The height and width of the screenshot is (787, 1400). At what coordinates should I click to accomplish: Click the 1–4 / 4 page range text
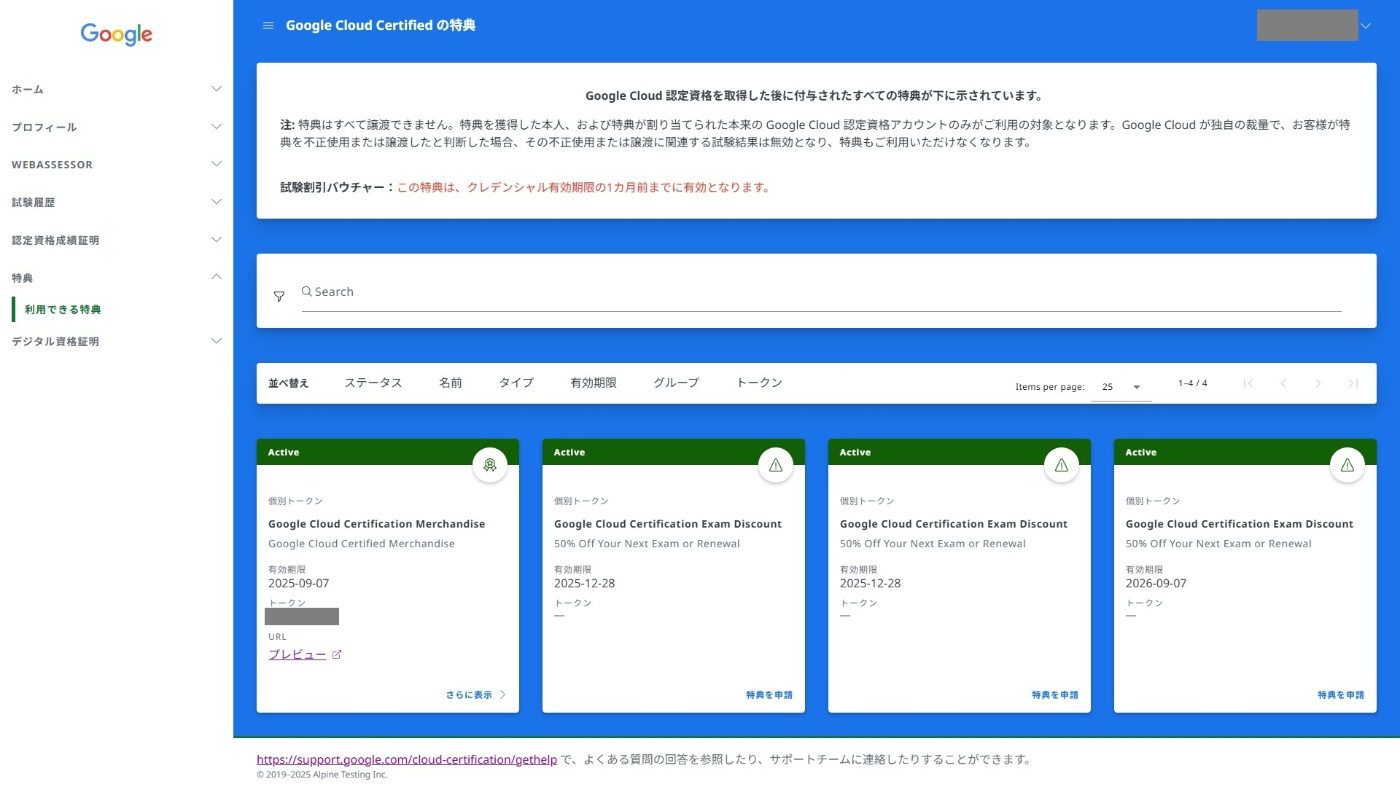(x=1192, y=383)
